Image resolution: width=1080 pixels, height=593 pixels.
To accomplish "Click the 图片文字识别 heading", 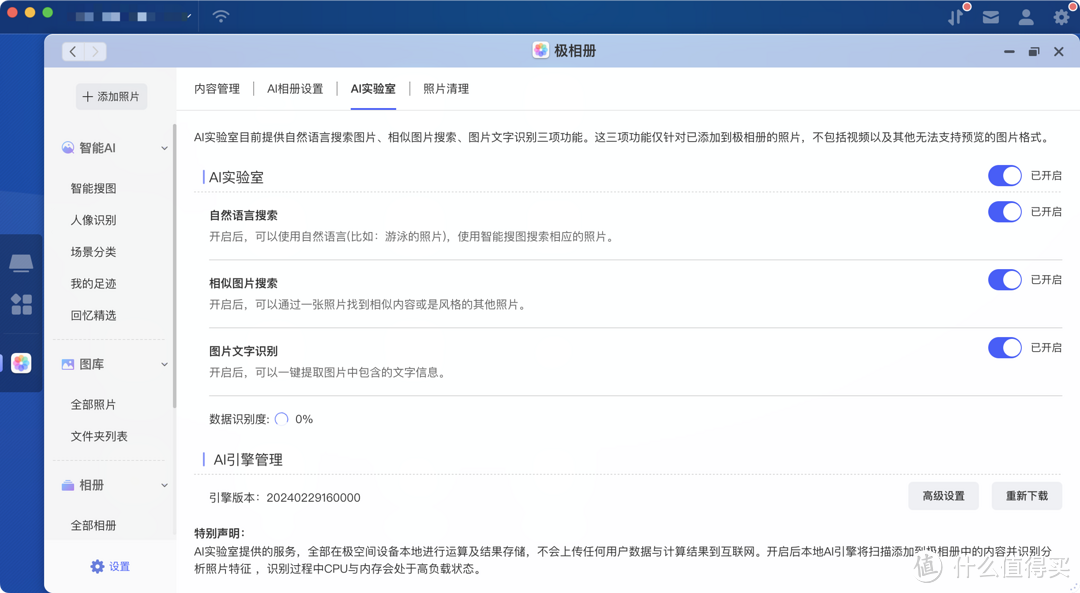I will [244, 351].
